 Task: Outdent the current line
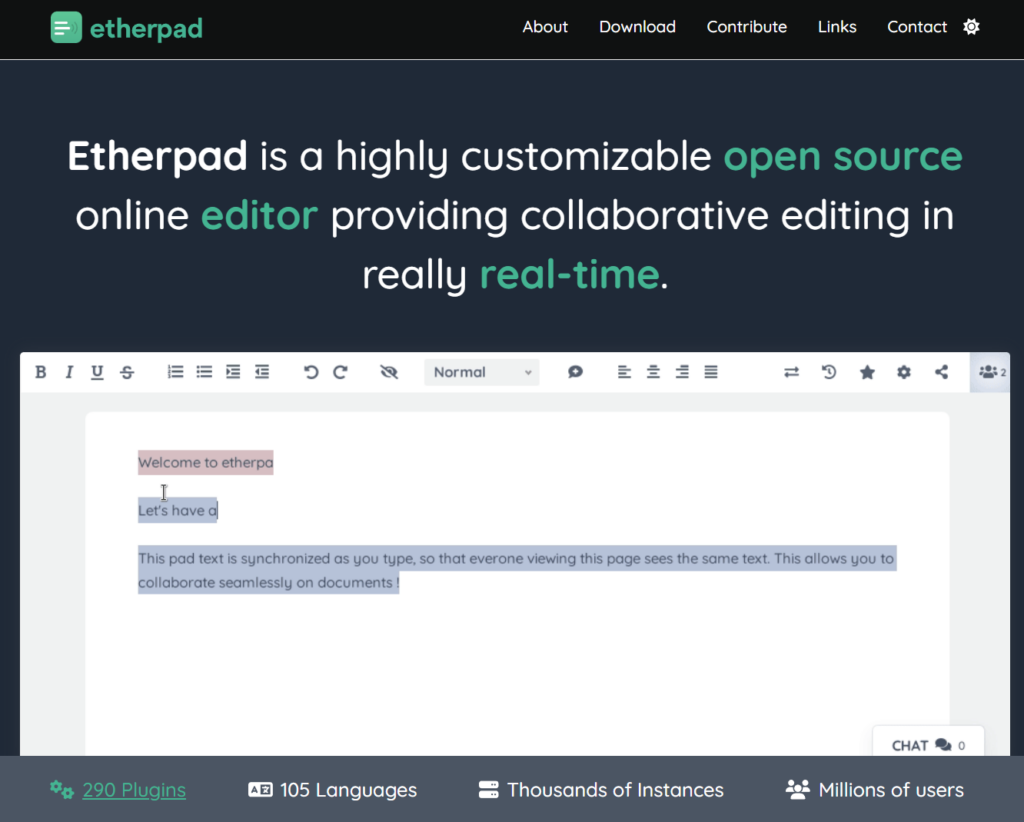(x=262, y=372)
